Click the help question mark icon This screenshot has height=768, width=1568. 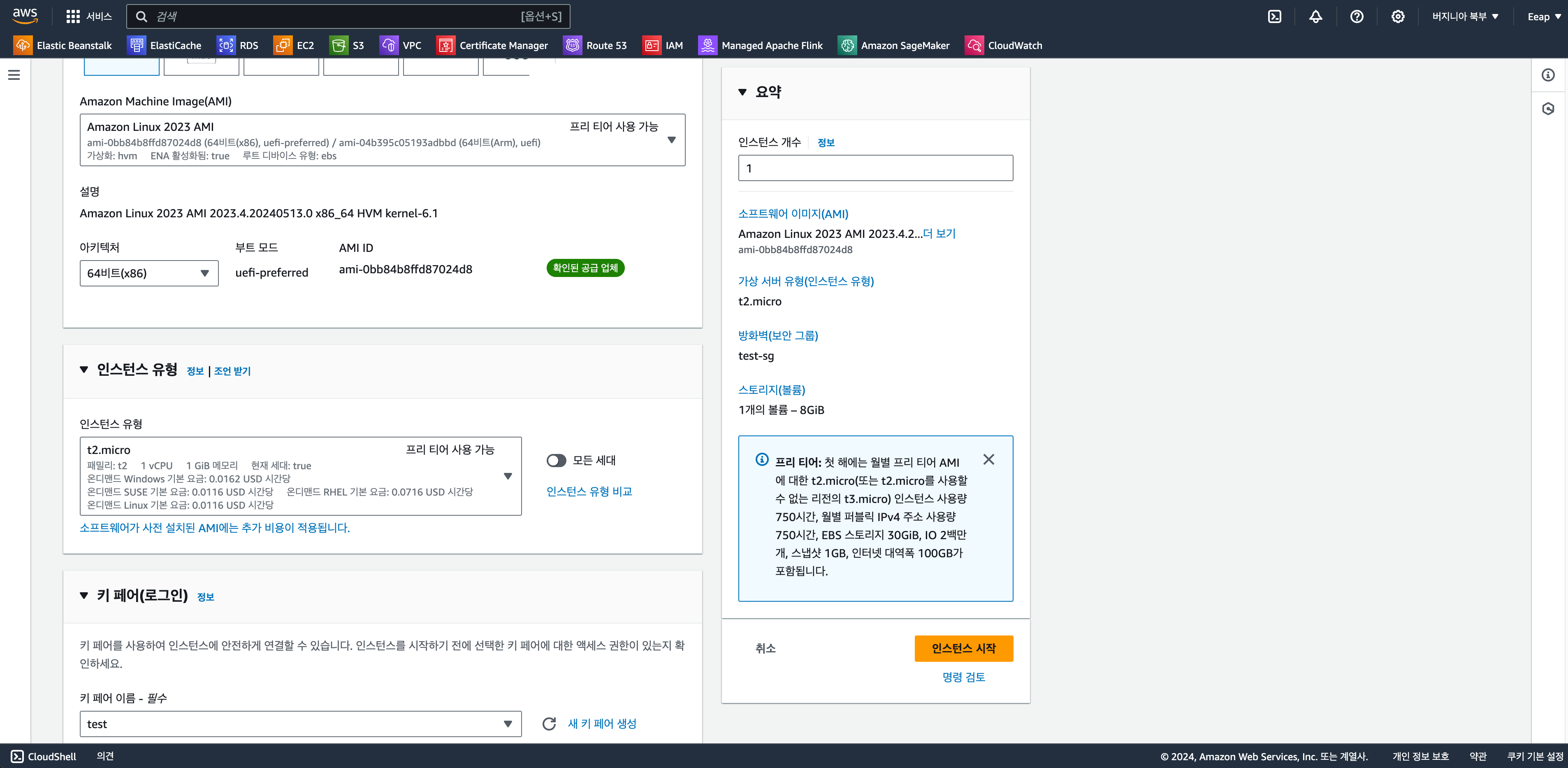(x=1356, y=16)
